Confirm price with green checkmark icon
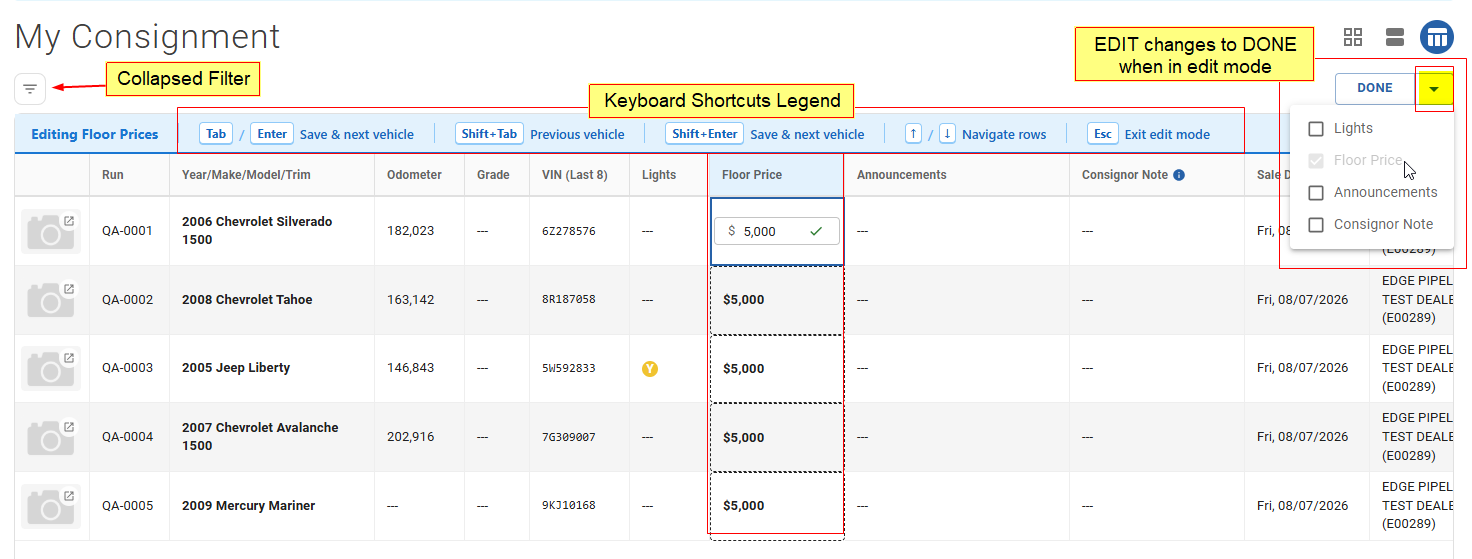This screenshot has height=559, width=1472. (816, 231)
